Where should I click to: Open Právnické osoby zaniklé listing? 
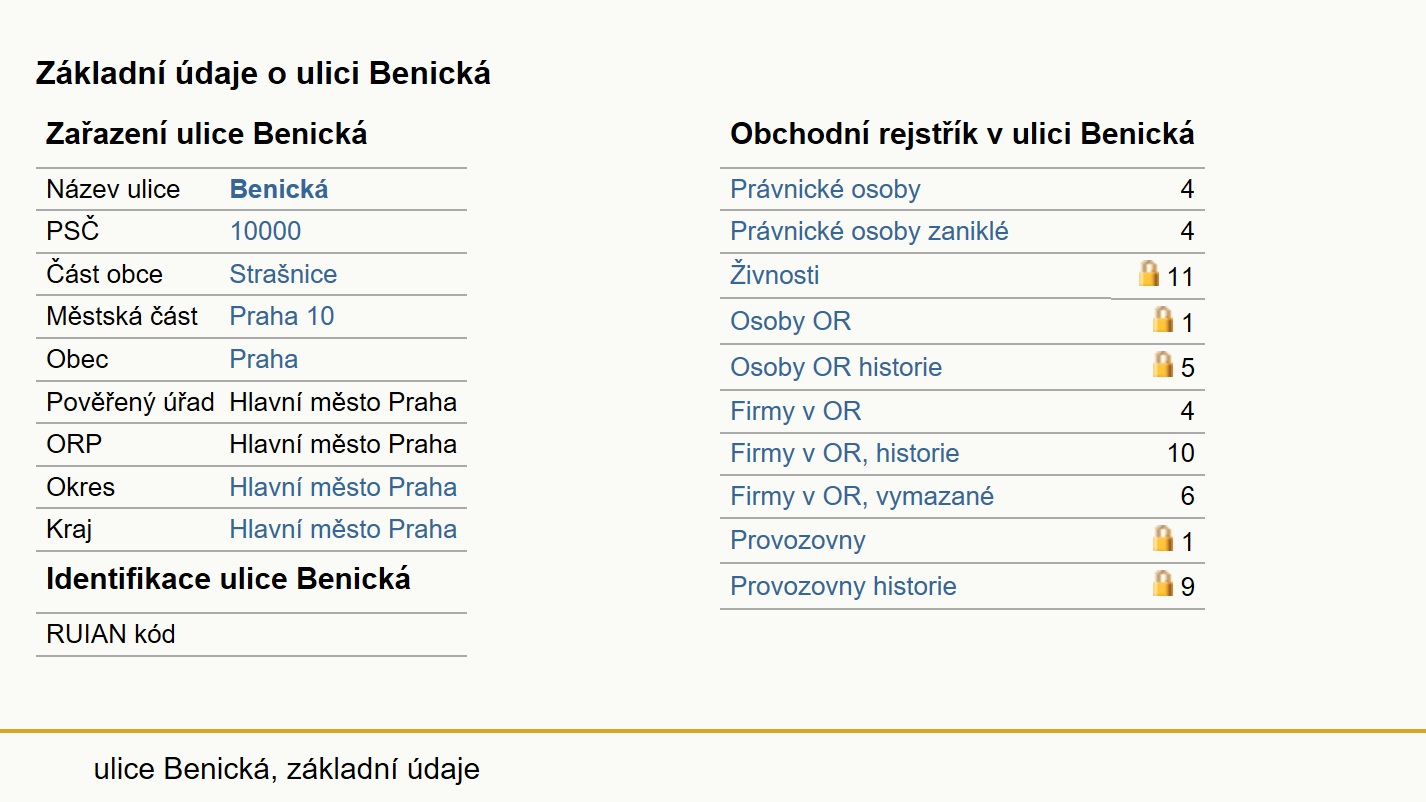pos(869,232)
